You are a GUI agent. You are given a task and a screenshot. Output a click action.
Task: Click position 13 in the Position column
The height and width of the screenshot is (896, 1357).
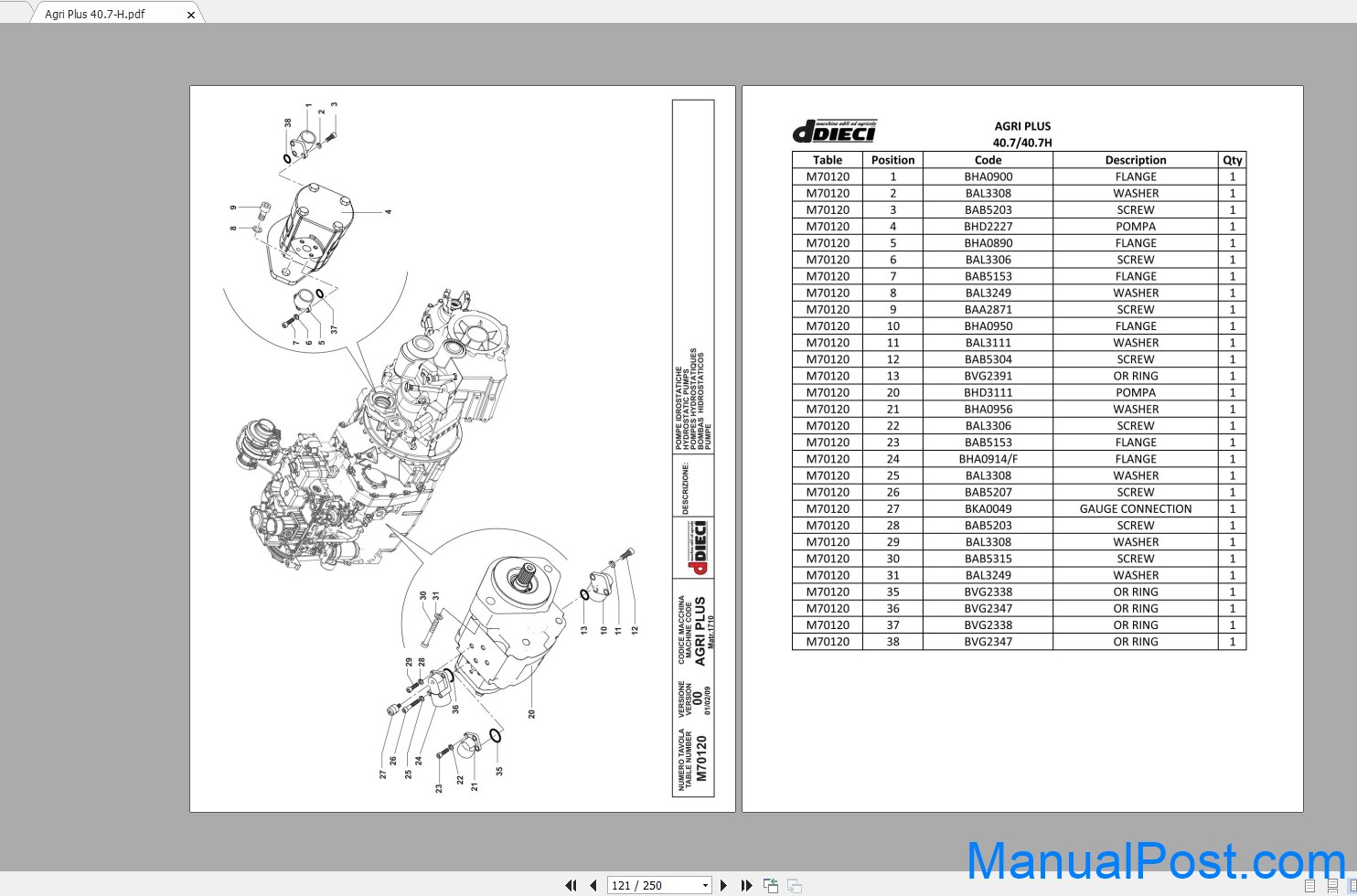pos(892,376)
